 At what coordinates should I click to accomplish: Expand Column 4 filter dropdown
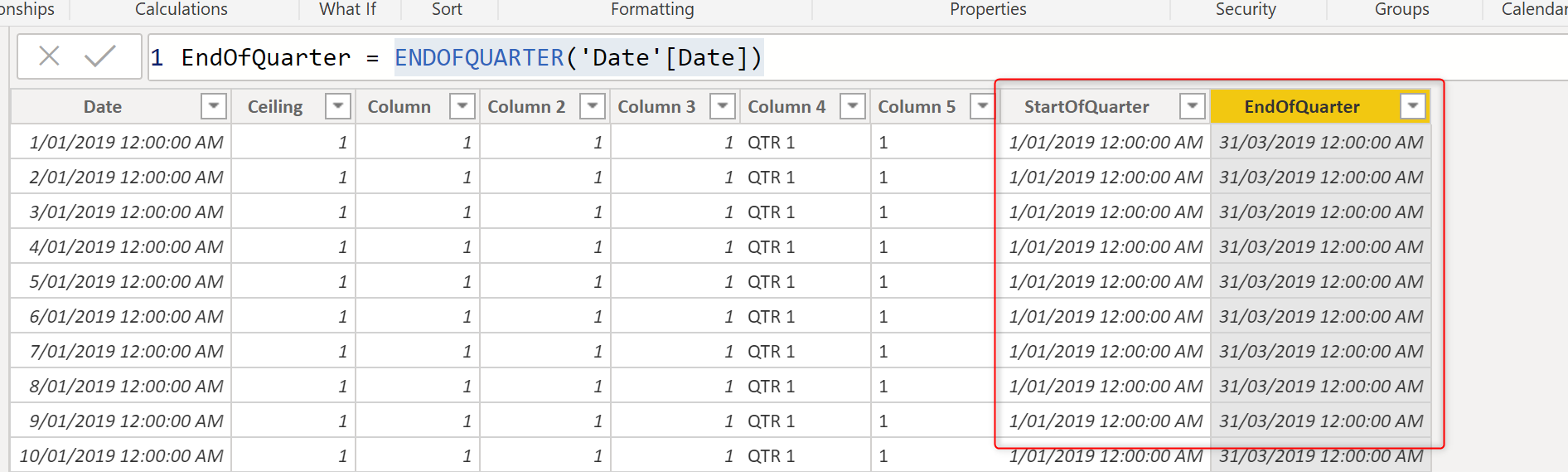click(x=852, y=106)
